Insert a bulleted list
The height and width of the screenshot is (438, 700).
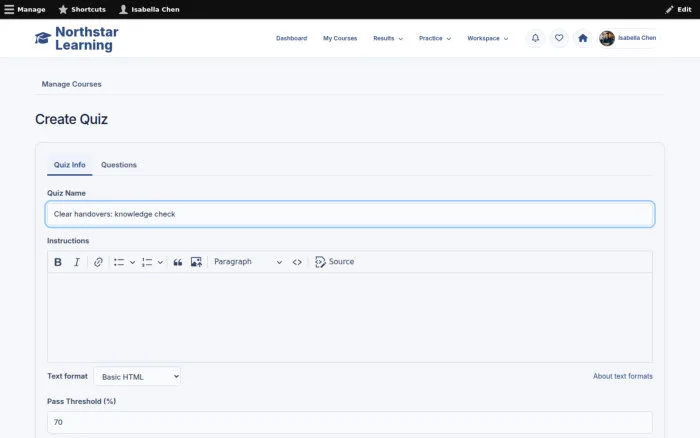(119, 262)
